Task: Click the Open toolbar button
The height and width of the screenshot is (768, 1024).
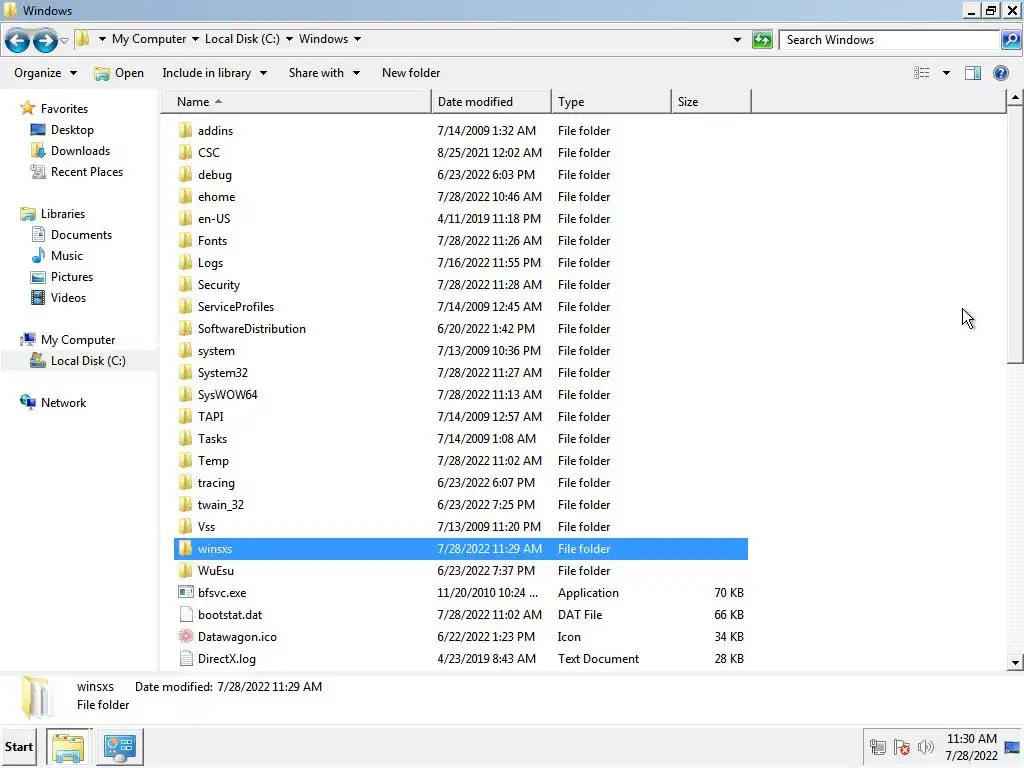Action: 119,73
